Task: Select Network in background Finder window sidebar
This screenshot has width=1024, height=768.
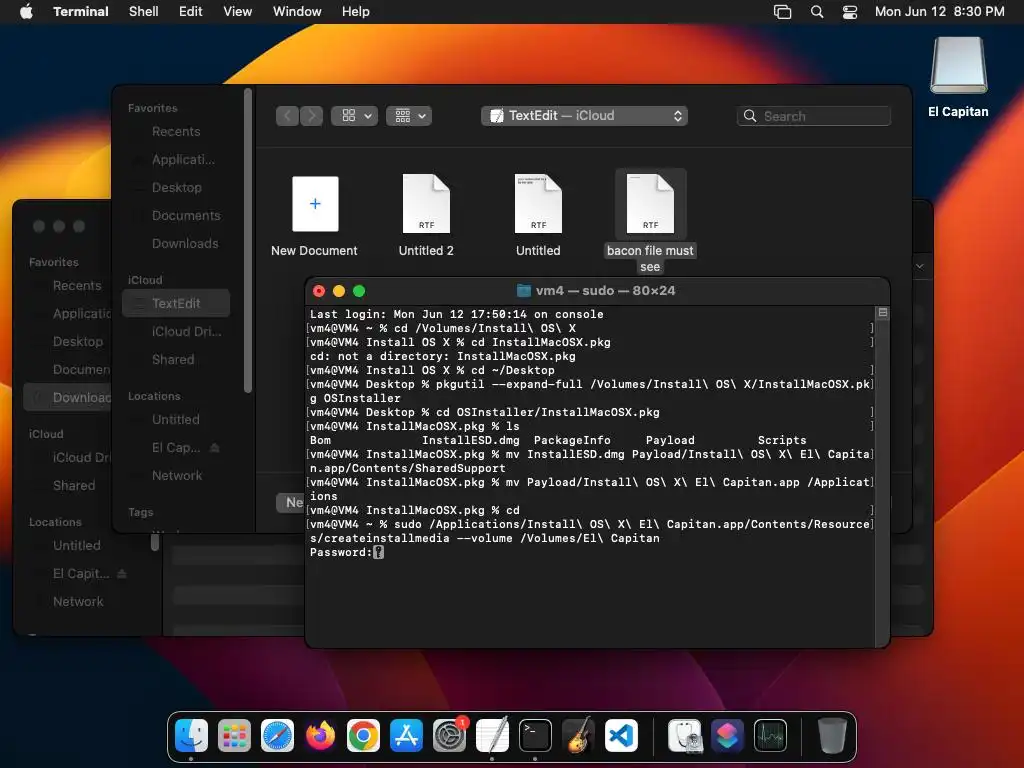Action: point(78,601)
